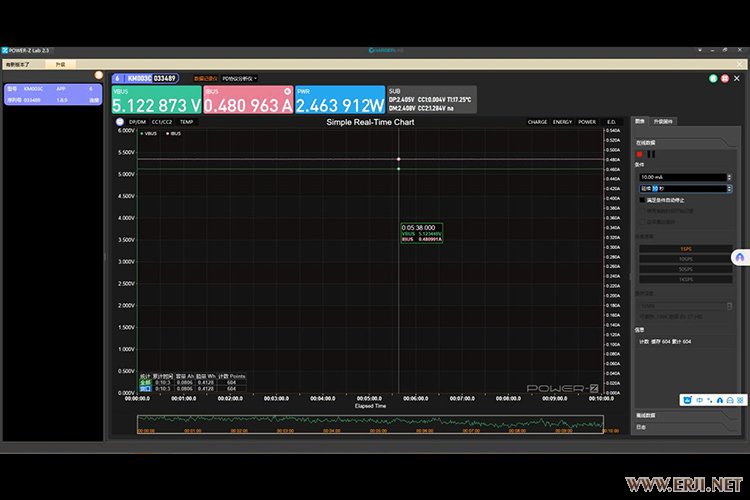Screen dimensions: 750x500
Task: Expand the offline data section at bottom
Action: (x=646, y=414)
